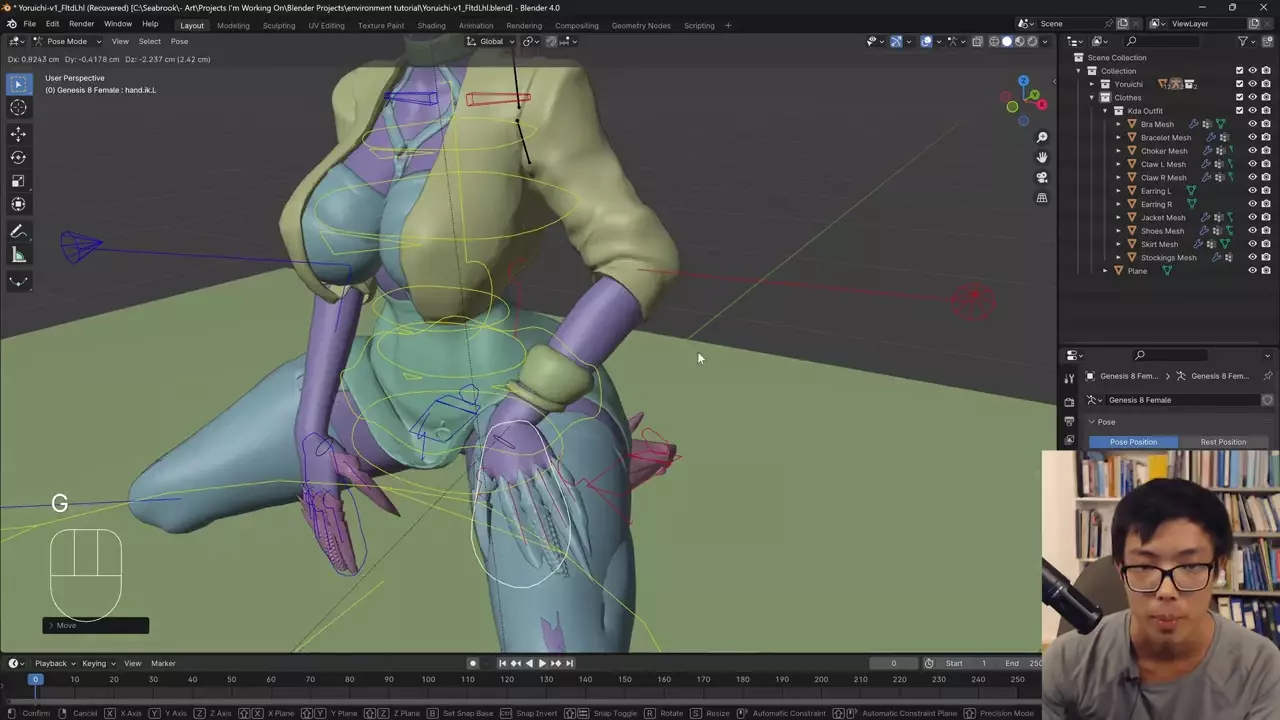
Task: Activate the Cursor tool
Action: 18,108
